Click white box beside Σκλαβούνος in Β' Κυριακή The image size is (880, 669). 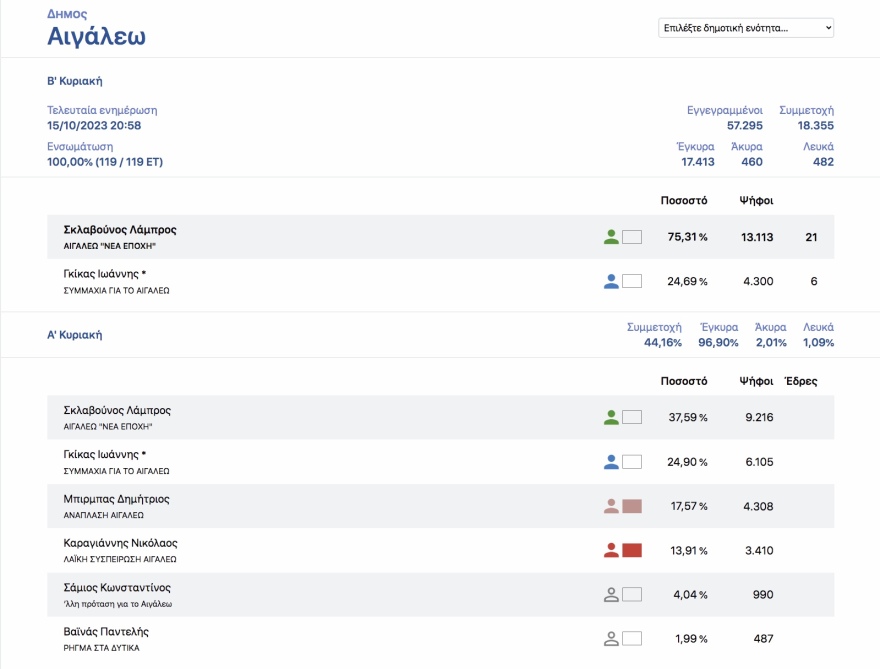[632, 237]
